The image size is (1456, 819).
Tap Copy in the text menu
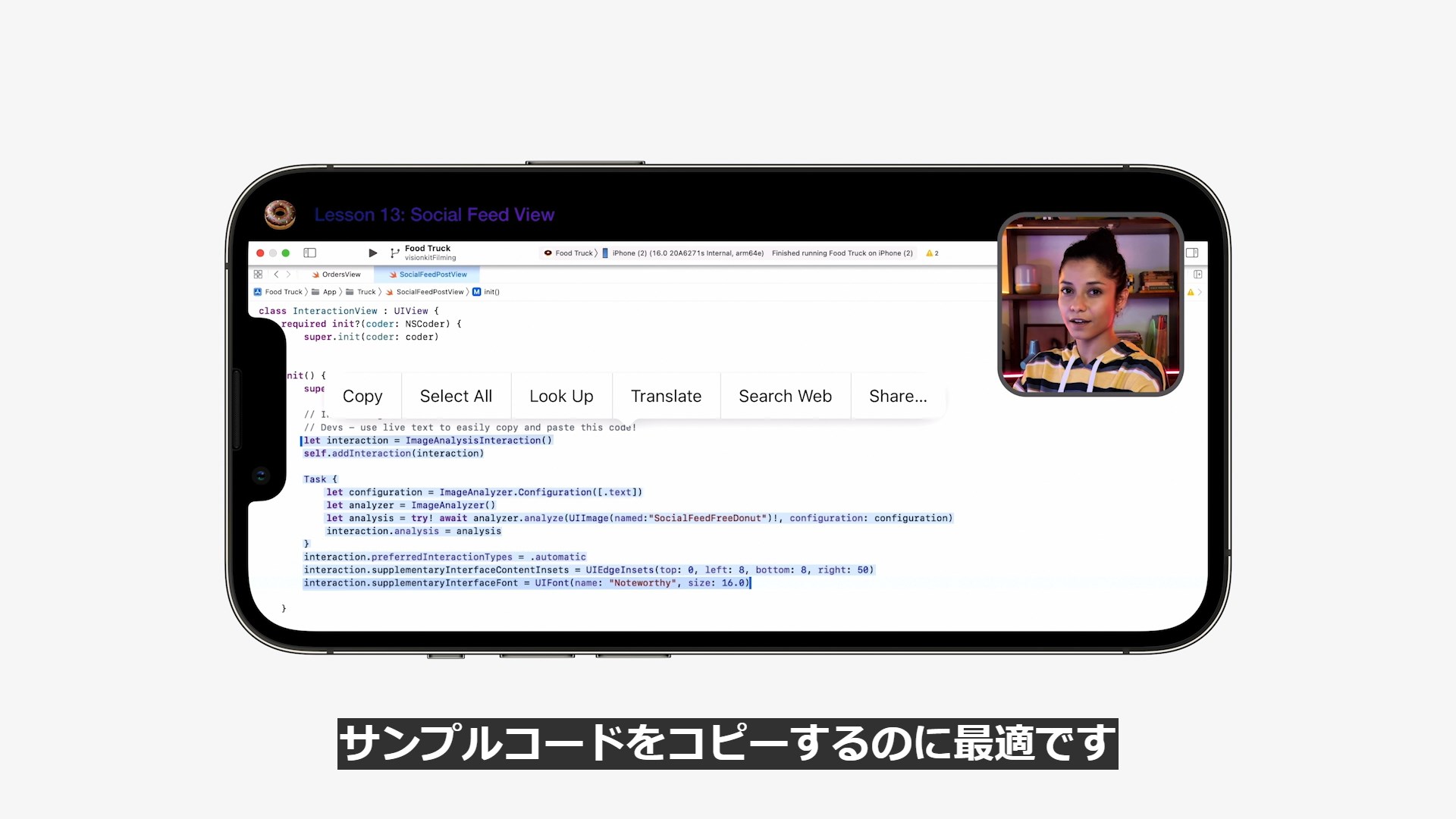coord(362,396)
